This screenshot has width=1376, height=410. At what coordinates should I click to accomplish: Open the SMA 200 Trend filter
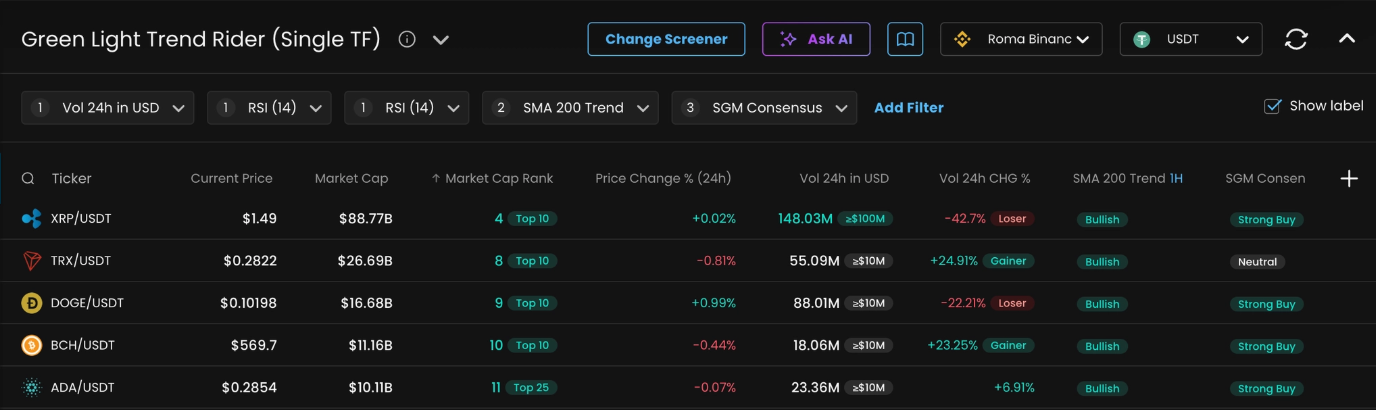pos(570,108)
